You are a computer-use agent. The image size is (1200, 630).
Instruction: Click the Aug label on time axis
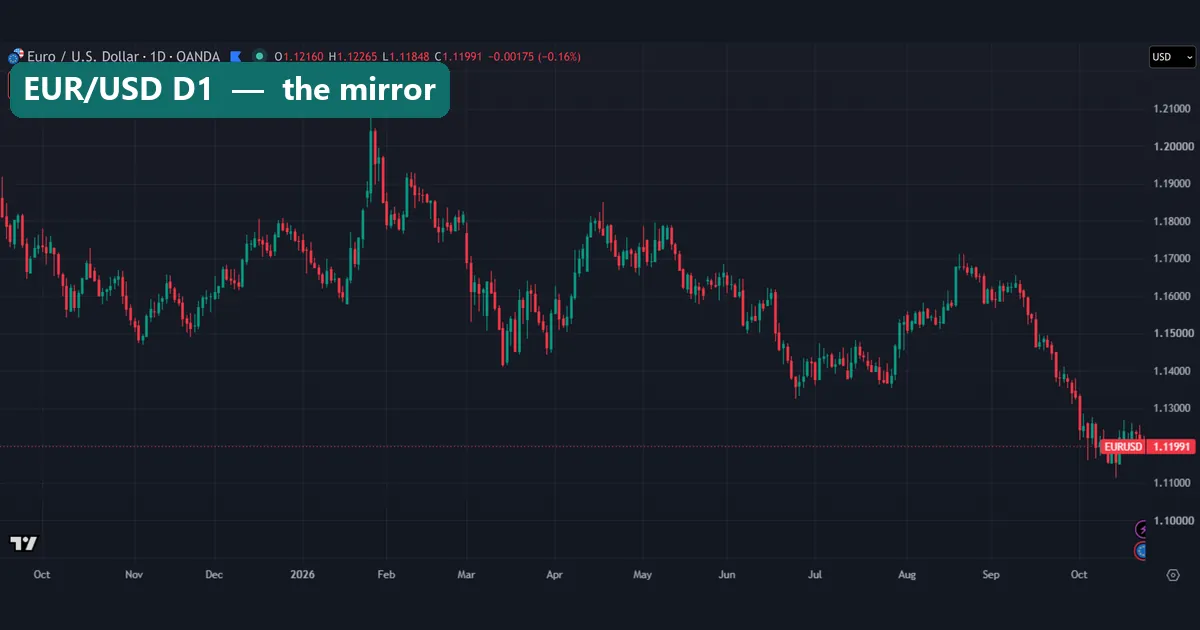[907, 575]
